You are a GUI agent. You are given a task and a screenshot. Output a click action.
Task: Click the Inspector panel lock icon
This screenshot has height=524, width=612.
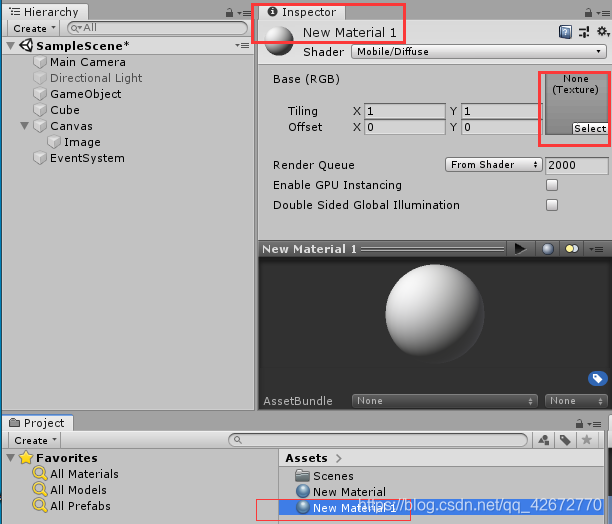[588, 13]
